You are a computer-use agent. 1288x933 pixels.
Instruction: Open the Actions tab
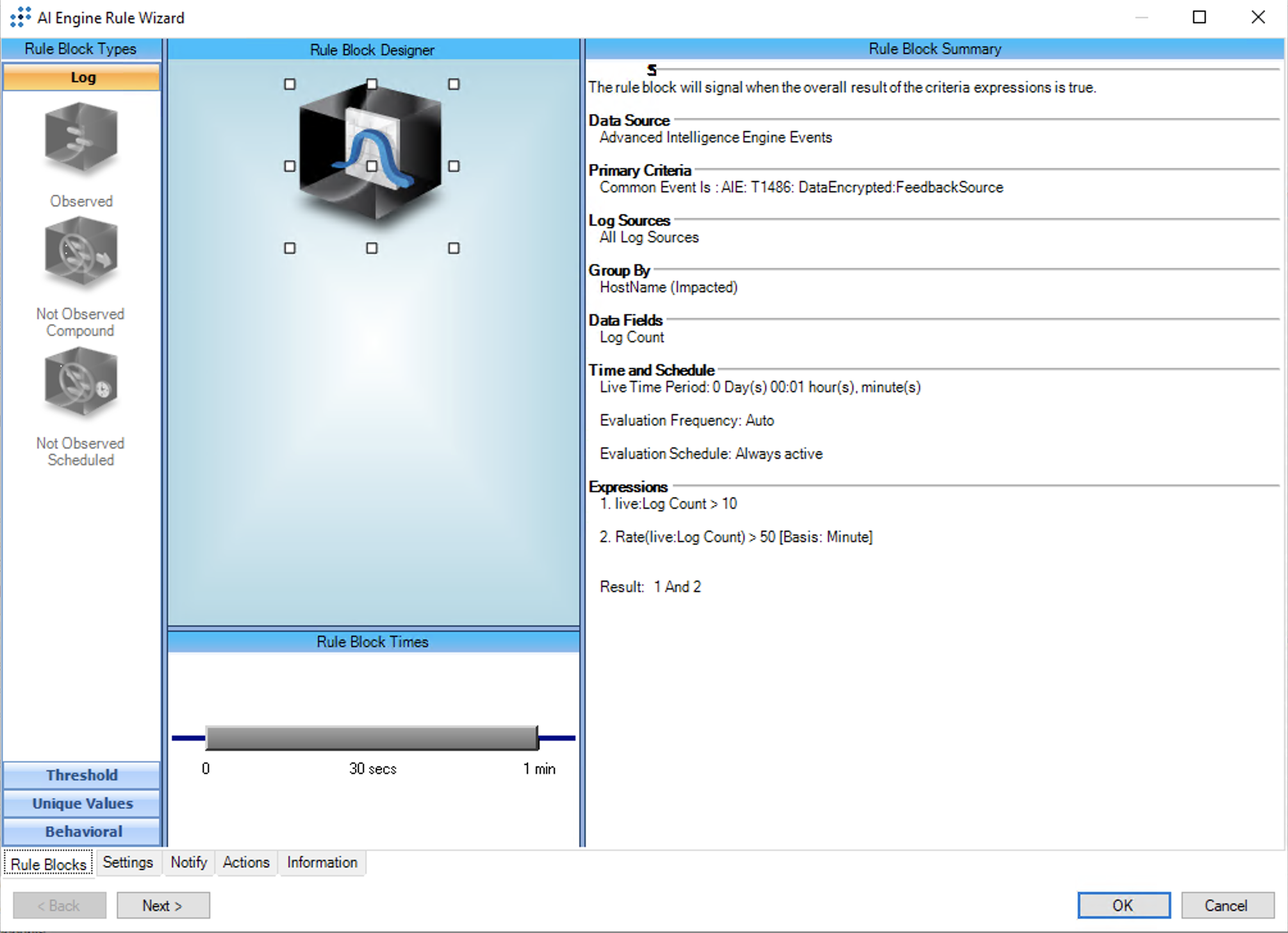(x=246, y=863)
